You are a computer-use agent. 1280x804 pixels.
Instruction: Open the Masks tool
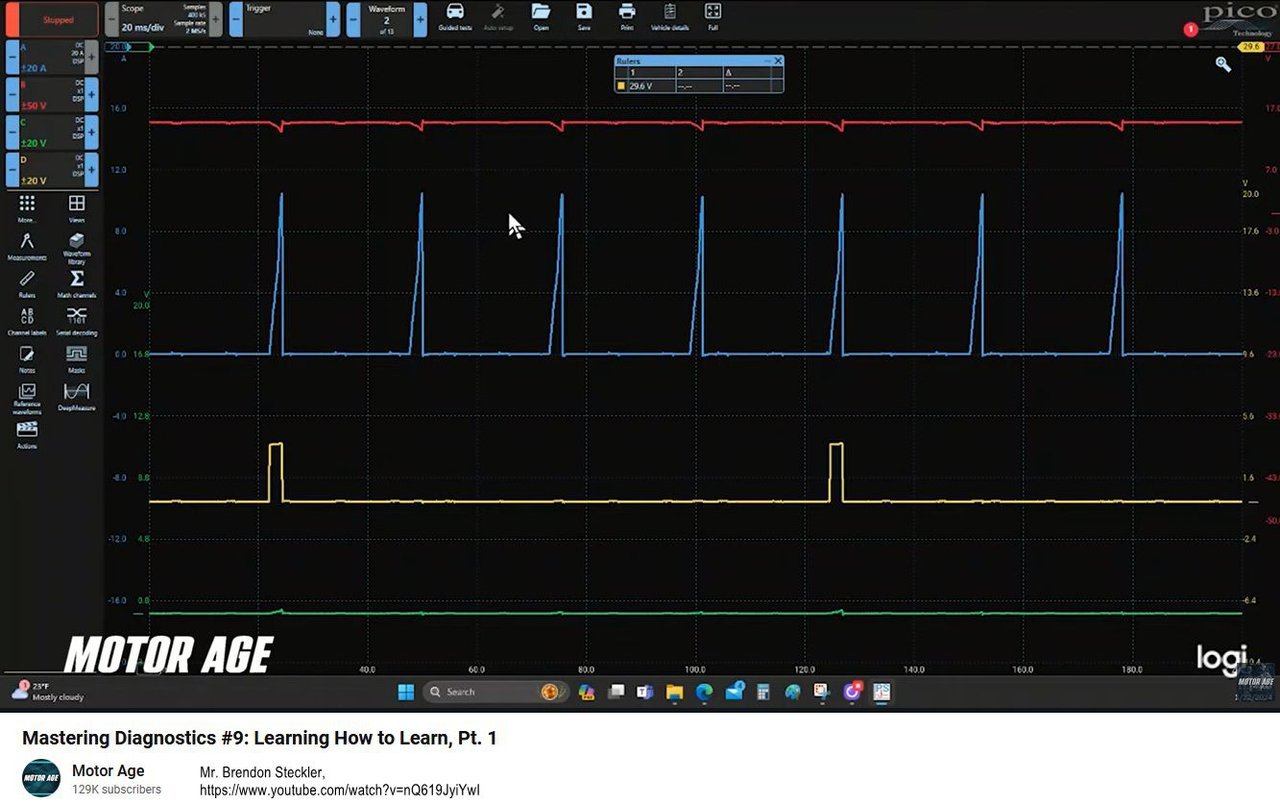pyautogui.click(x=77, y=358)
